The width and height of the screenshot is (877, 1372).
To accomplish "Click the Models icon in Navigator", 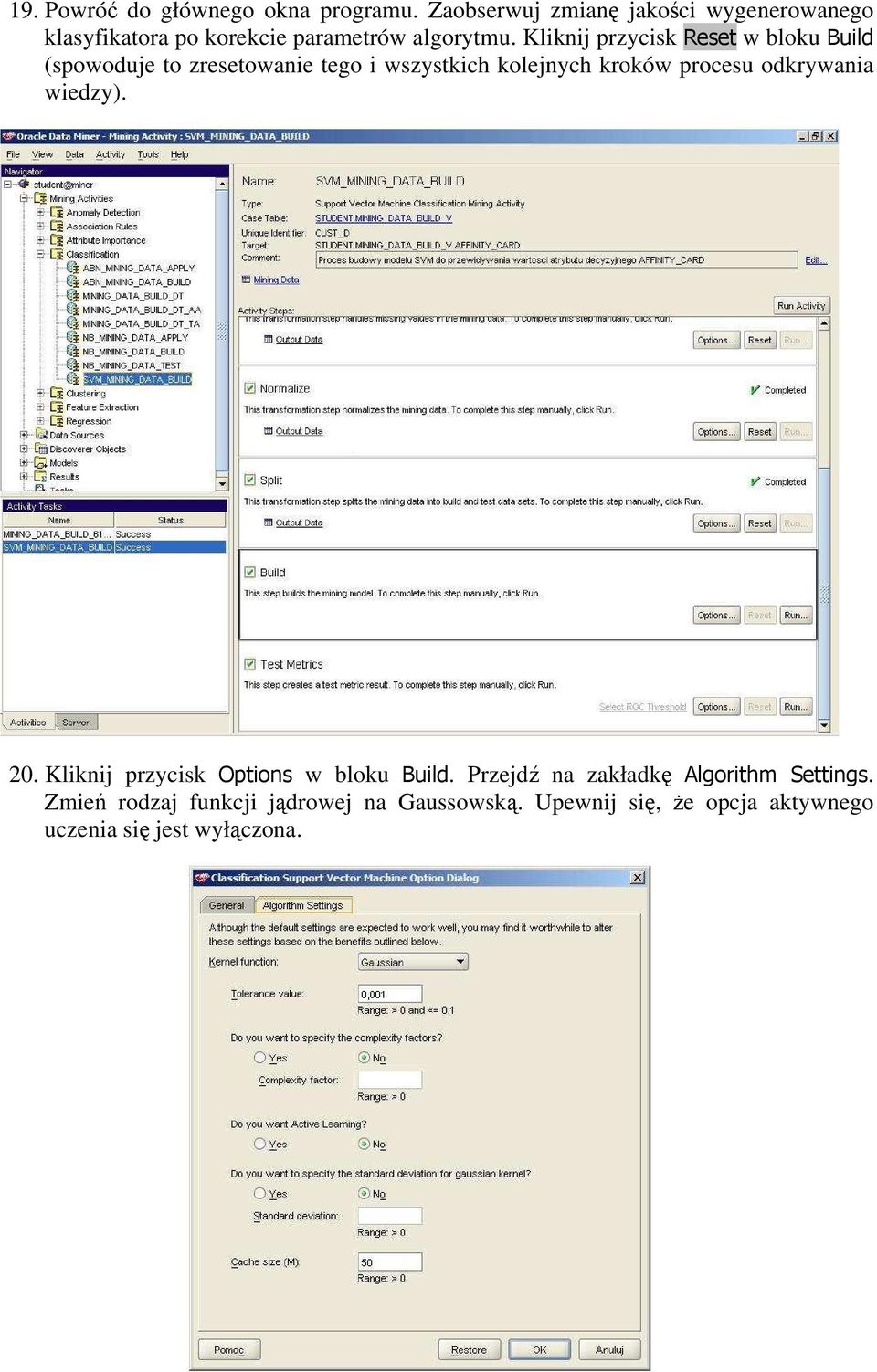I will click(x=40, y=463).
